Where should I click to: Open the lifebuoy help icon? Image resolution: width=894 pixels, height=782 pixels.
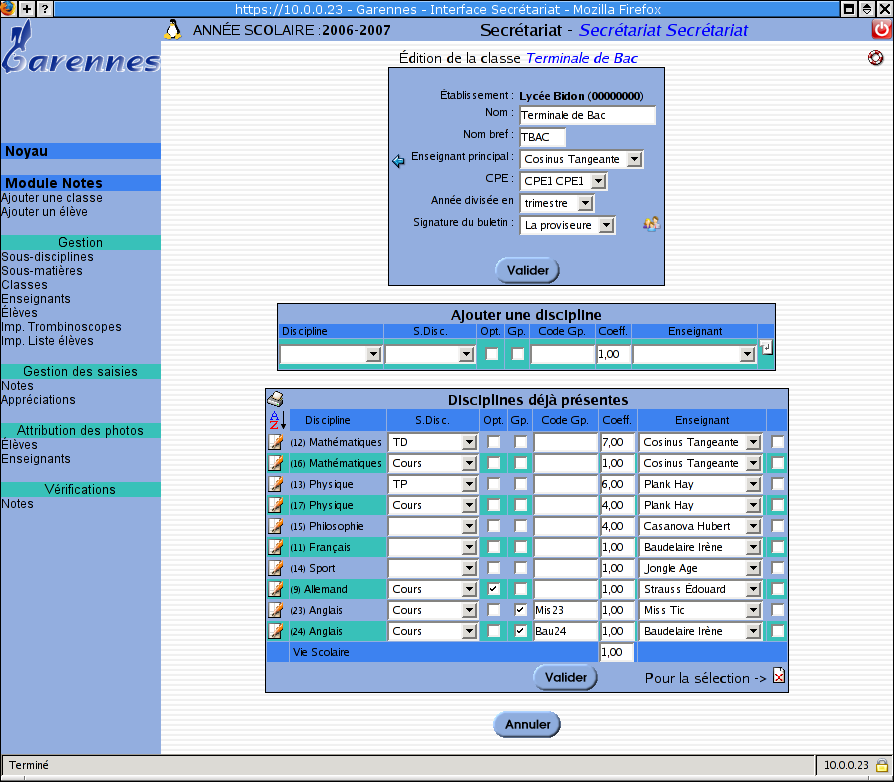point(876,58)
